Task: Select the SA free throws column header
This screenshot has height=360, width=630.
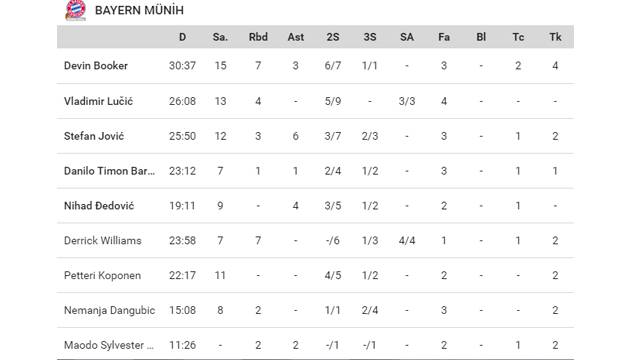Action: (x=407, y=37)
